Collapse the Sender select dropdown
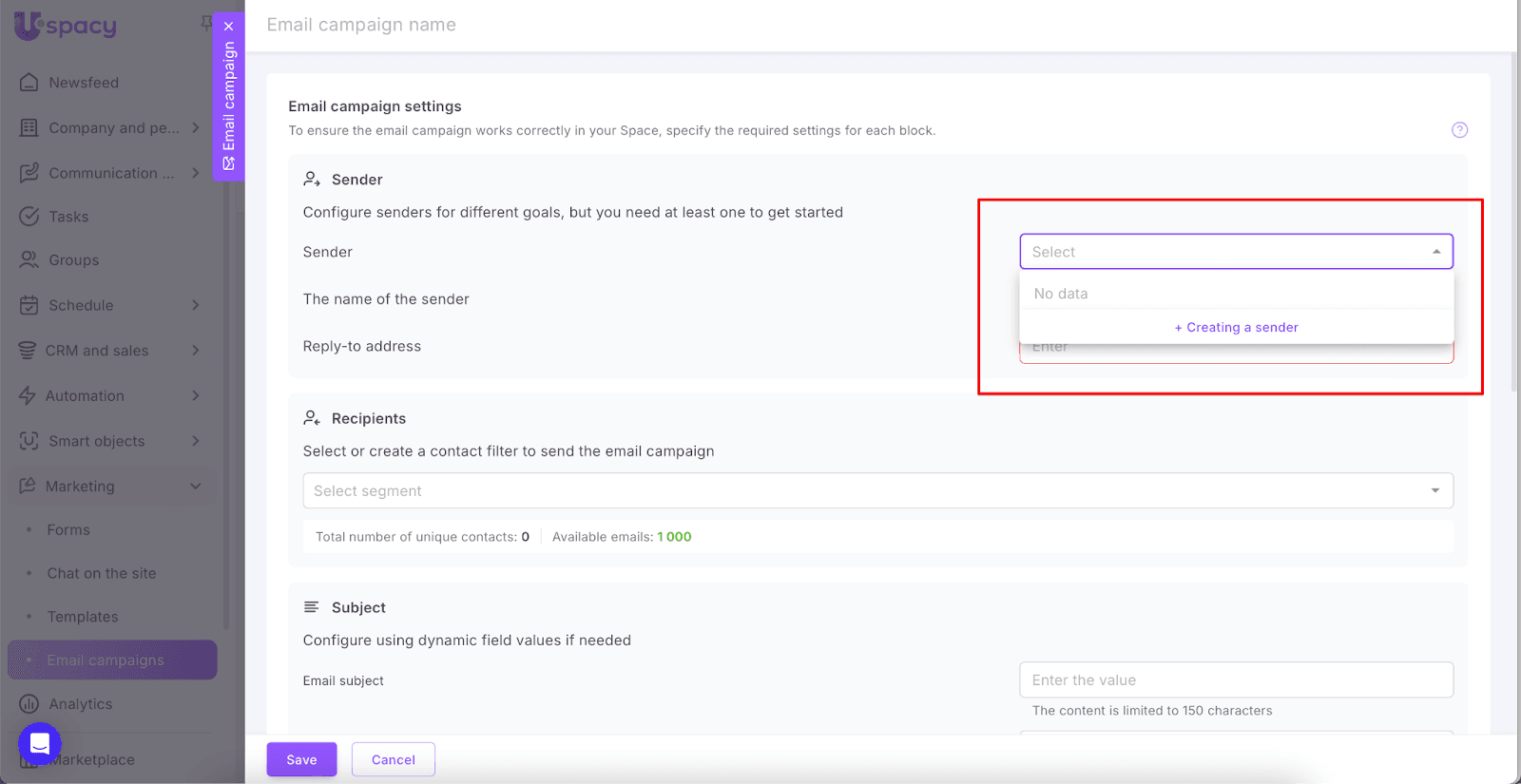1521x784 pixels. tap(1435, 252)
